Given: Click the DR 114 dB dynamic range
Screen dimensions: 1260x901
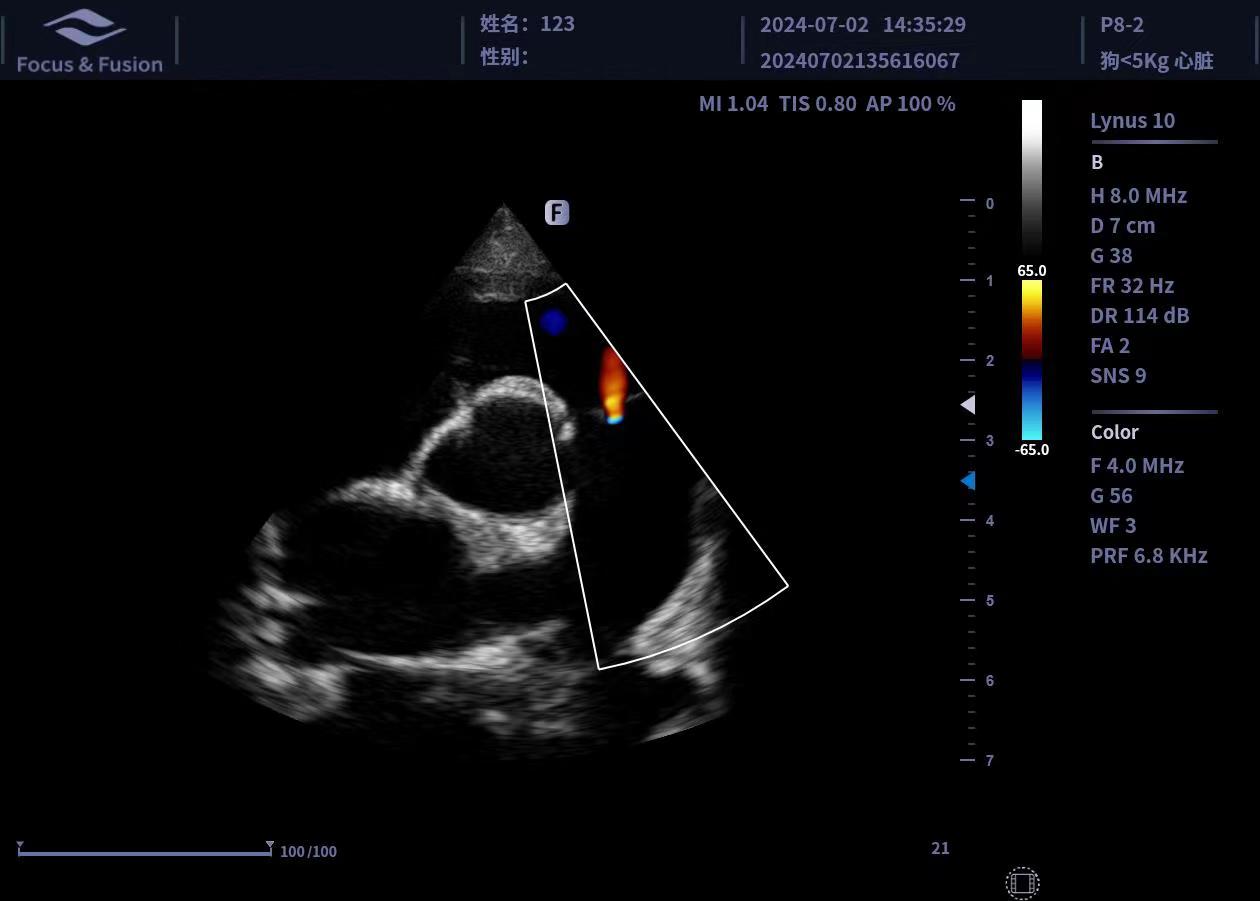Looking at the screenshot, I should coord(1139,316).
